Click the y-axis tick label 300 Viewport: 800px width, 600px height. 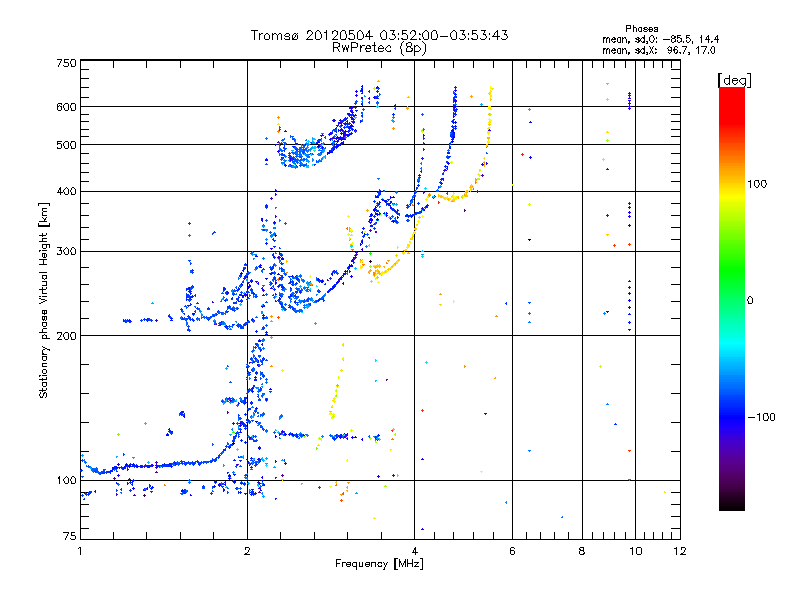tap(67, 252)
